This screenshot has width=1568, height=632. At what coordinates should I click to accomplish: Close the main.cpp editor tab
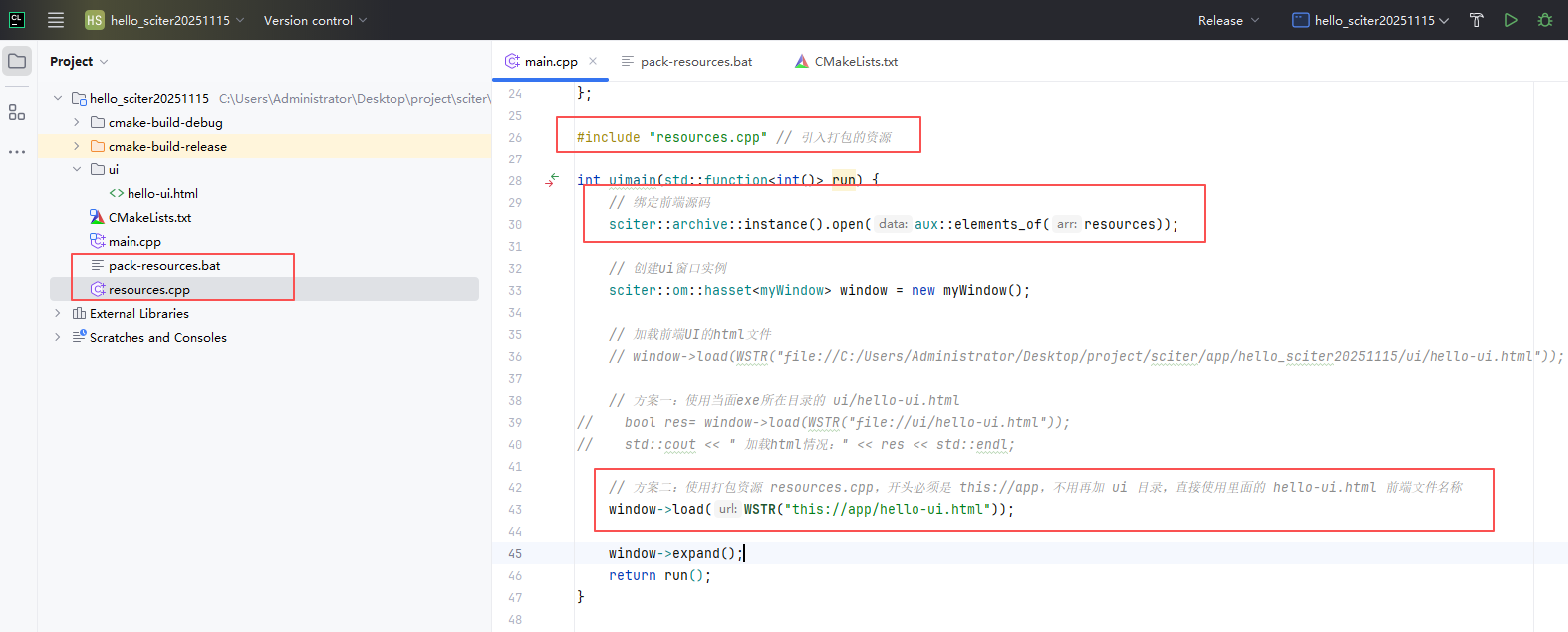coord(593,61)
